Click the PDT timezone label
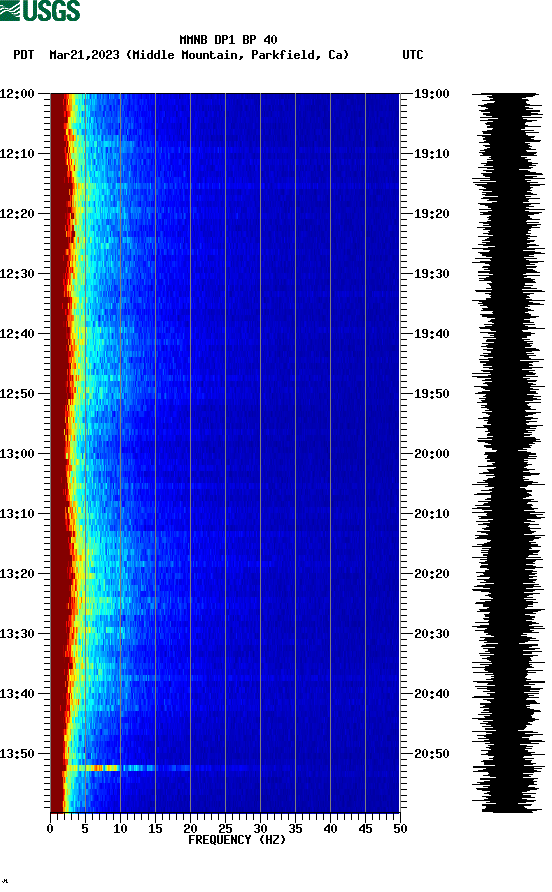Image resolution: width=552 pixels, height=892 pixels. coord(23,55)
